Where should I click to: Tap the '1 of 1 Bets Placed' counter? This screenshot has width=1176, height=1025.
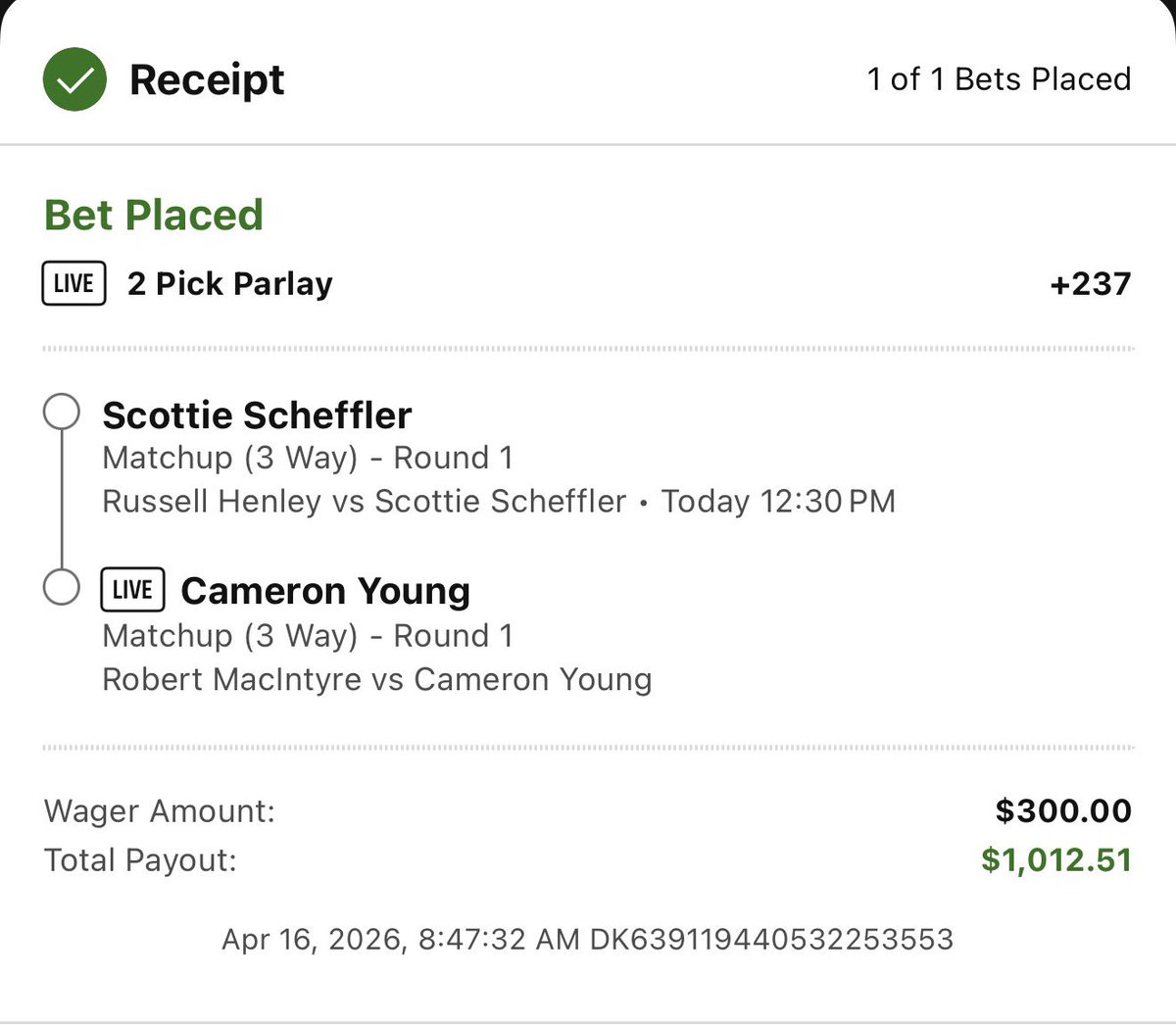[999, 79]
